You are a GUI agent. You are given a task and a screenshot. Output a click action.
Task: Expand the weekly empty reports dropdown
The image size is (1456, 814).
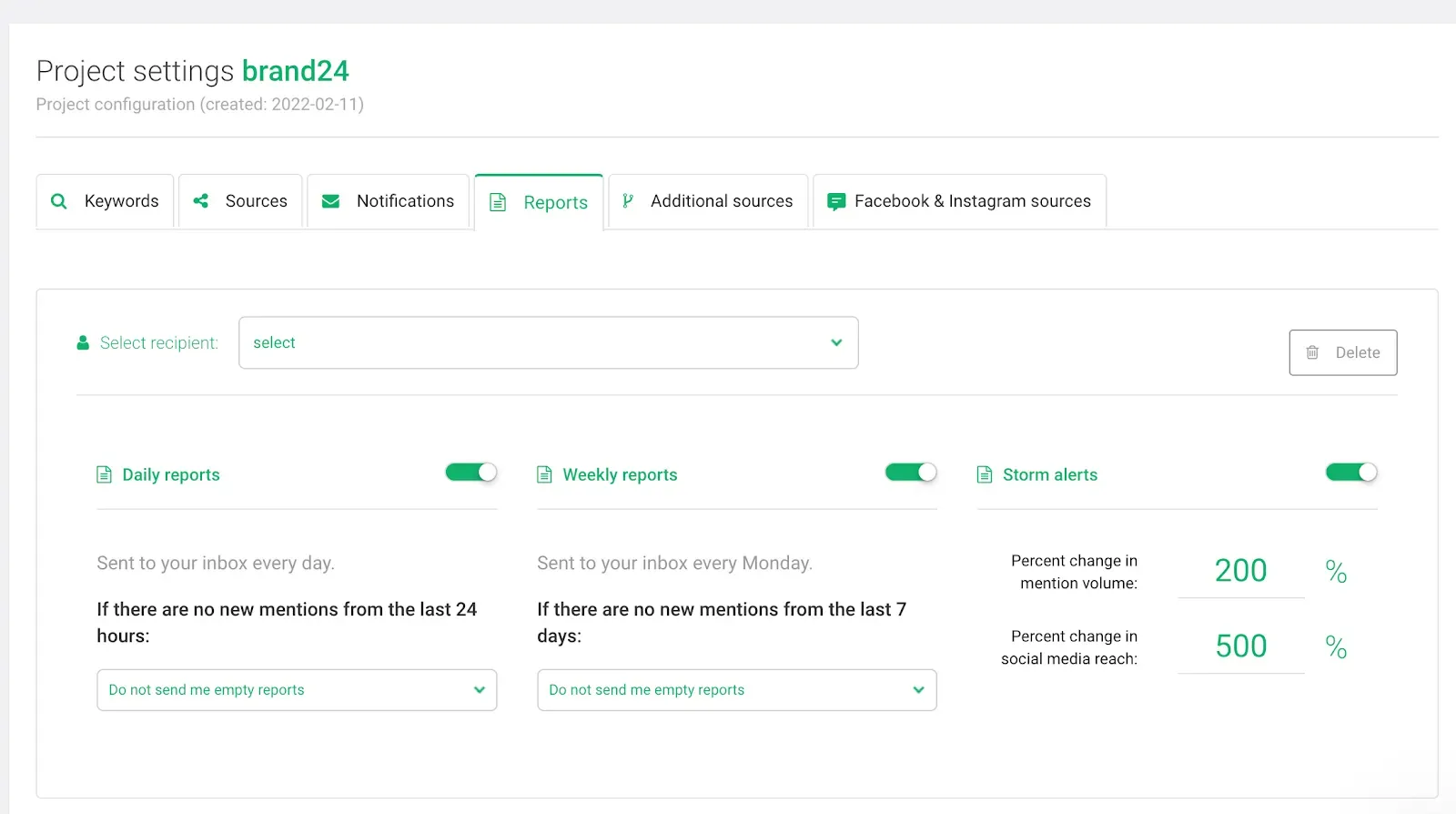736,690
